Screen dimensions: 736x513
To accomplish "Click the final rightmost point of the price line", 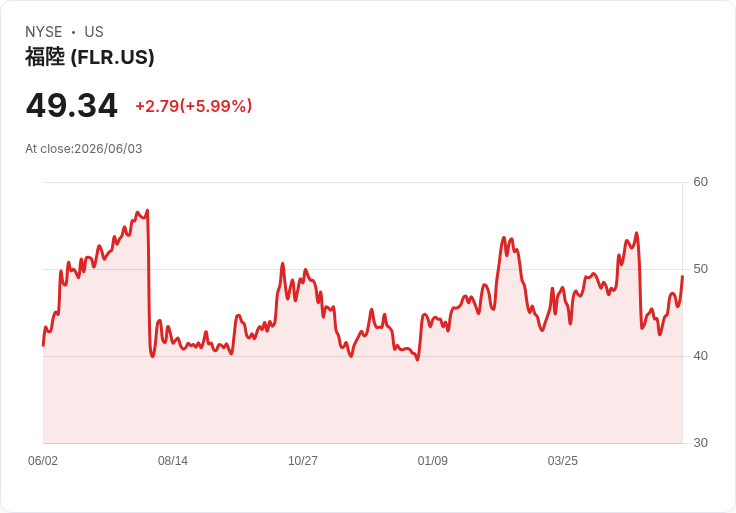I will coord(682,276).
